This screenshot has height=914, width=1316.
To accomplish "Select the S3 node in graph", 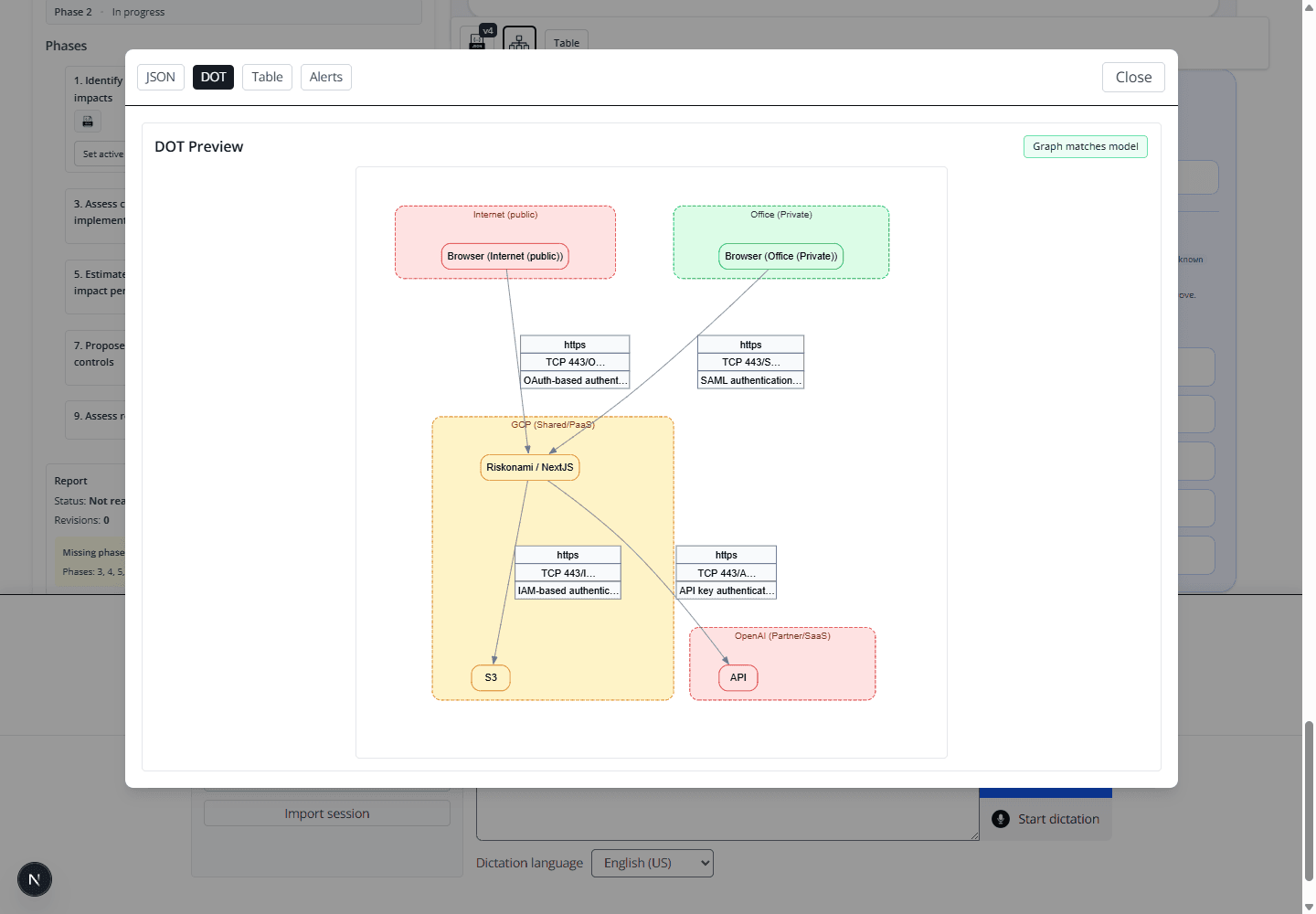I will (x=491, y=677).
